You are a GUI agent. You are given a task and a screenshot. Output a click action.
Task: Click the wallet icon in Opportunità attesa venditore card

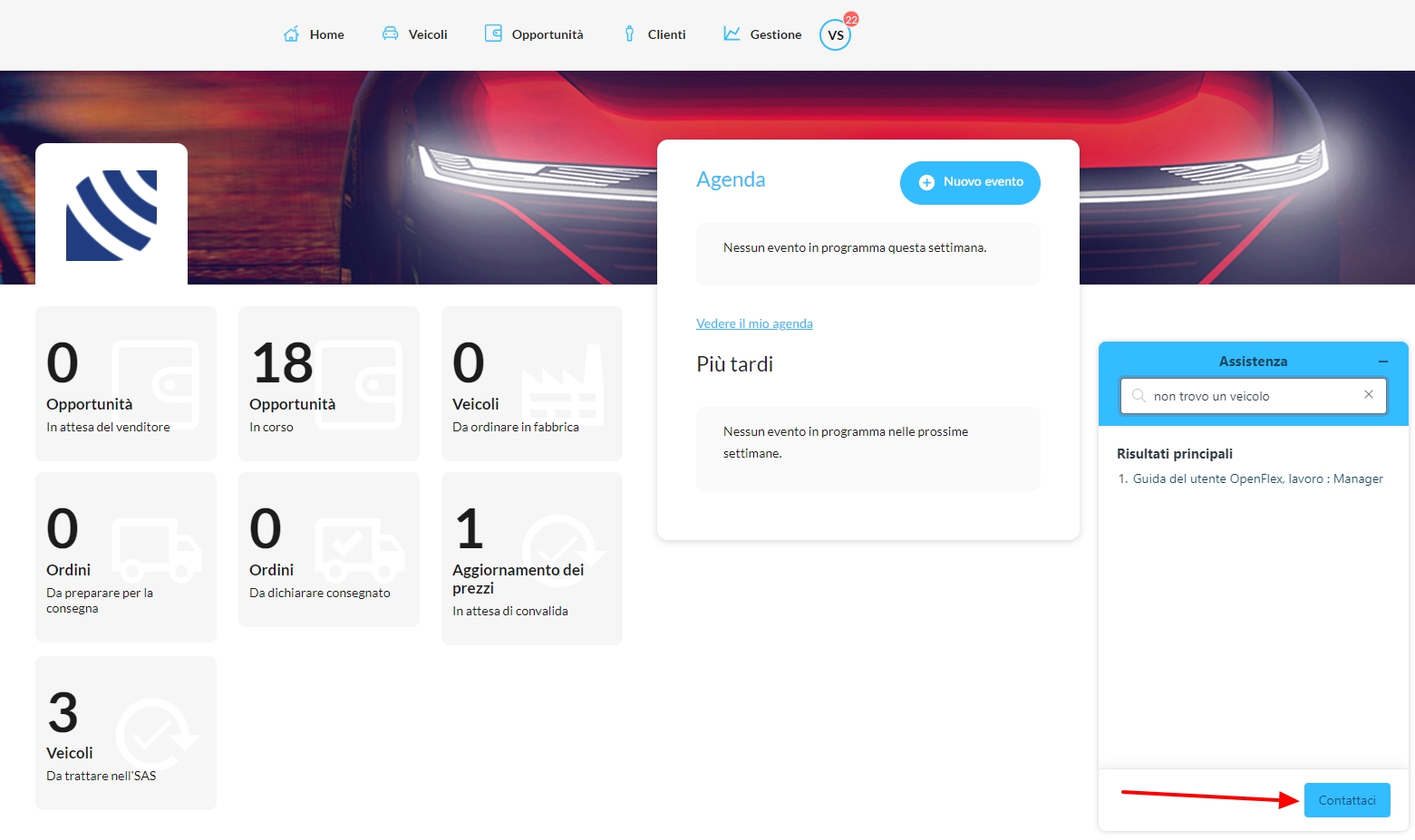tap(156, 384)
